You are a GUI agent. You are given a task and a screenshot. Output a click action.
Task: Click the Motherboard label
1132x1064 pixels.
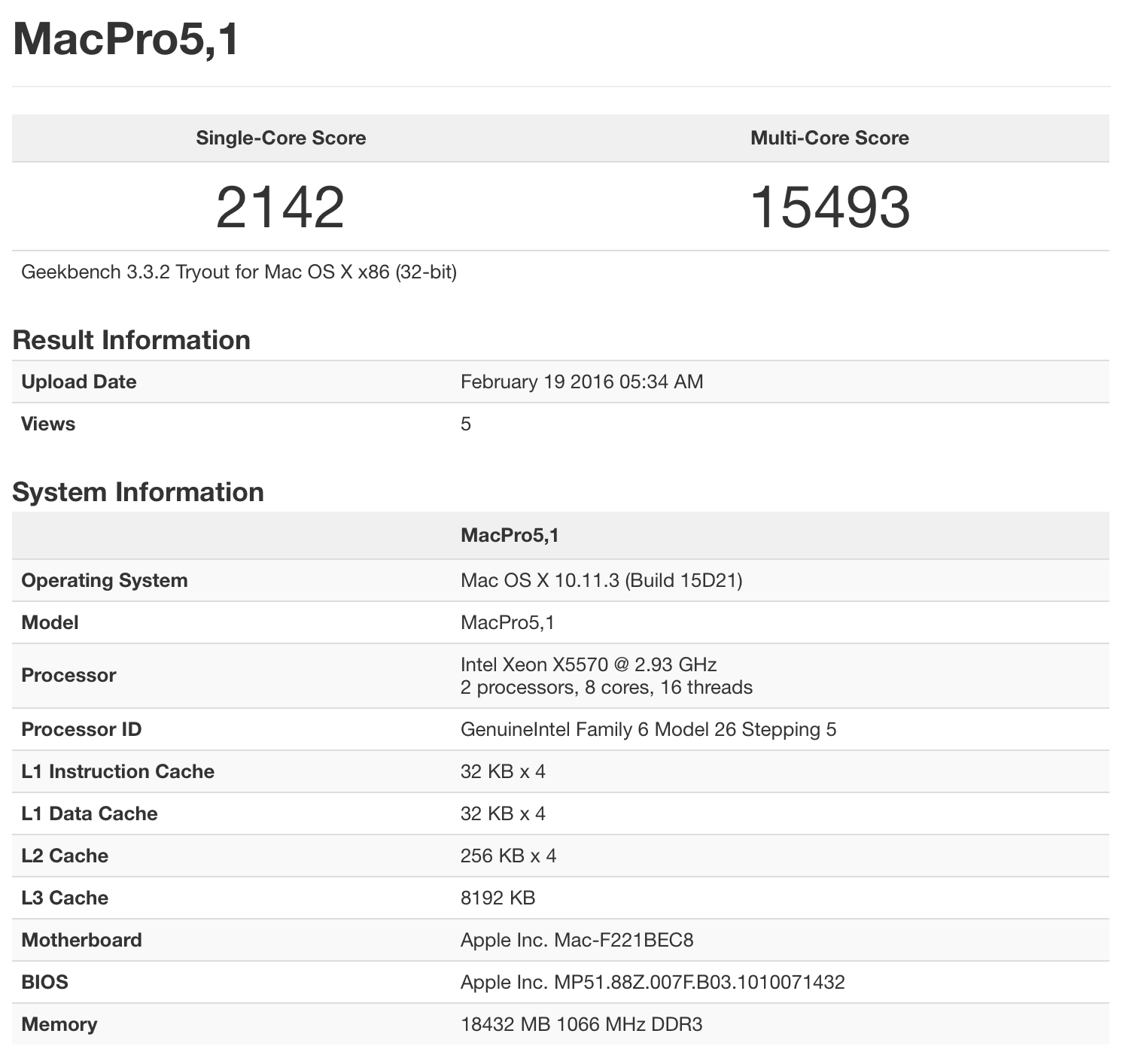click(81, 940)
